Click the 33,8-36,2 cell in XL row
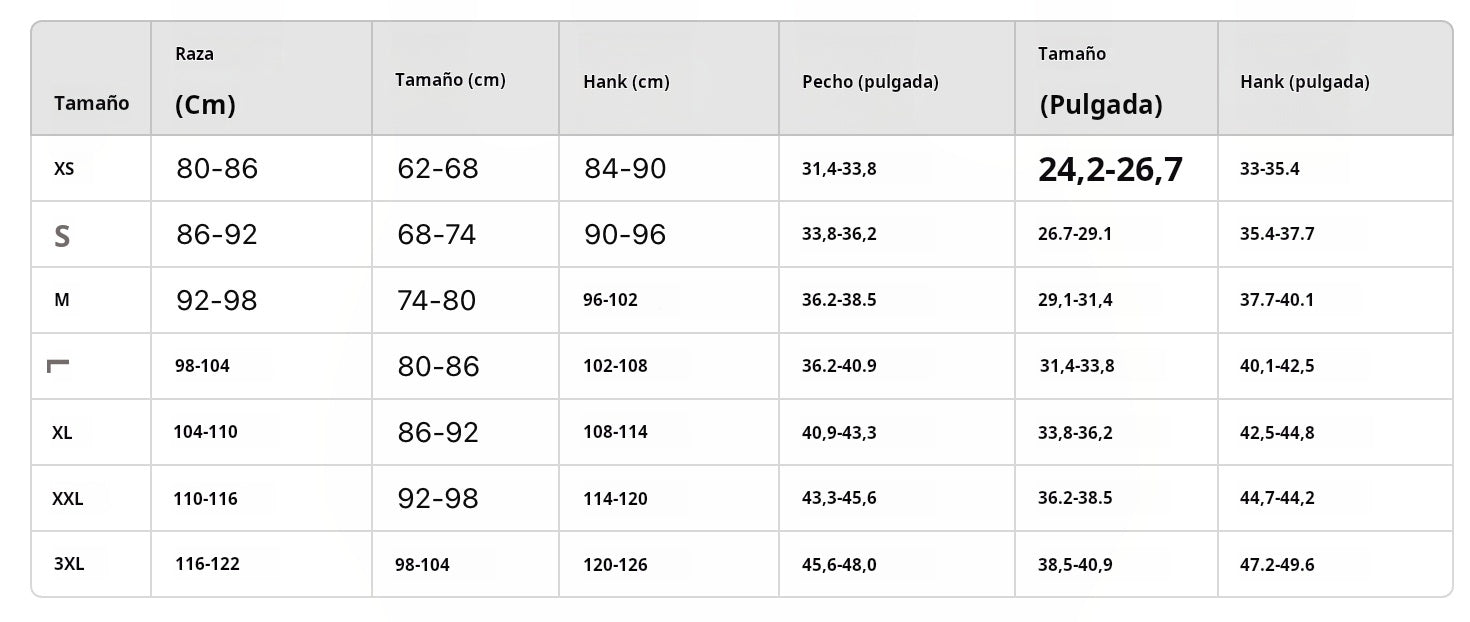 pyautogui.click(x=1075, y=433)
